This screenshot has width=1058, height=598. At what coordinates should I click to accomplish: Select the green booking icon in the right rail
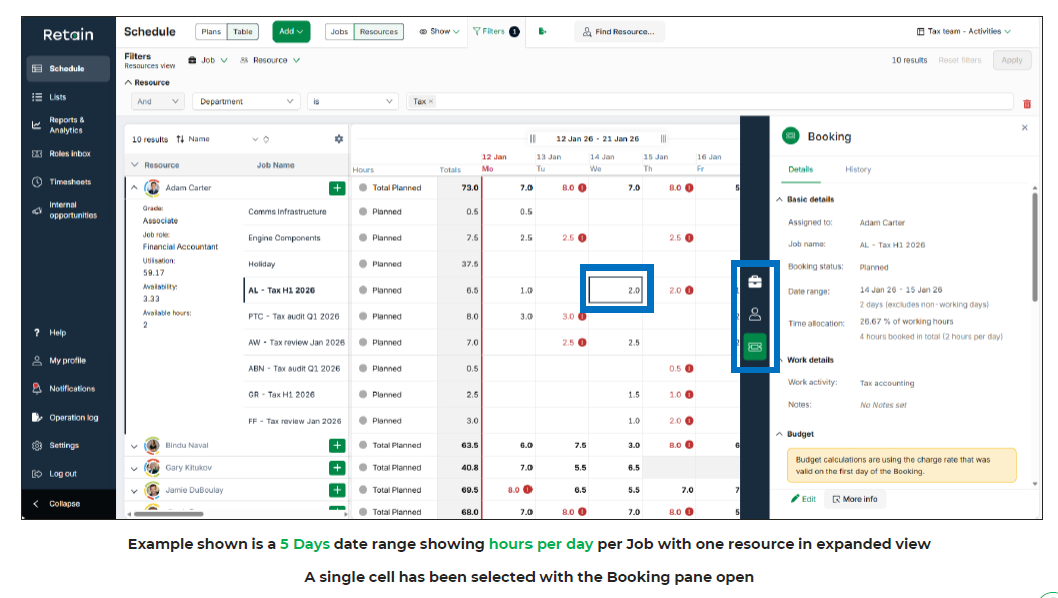[x=755, y=345]
